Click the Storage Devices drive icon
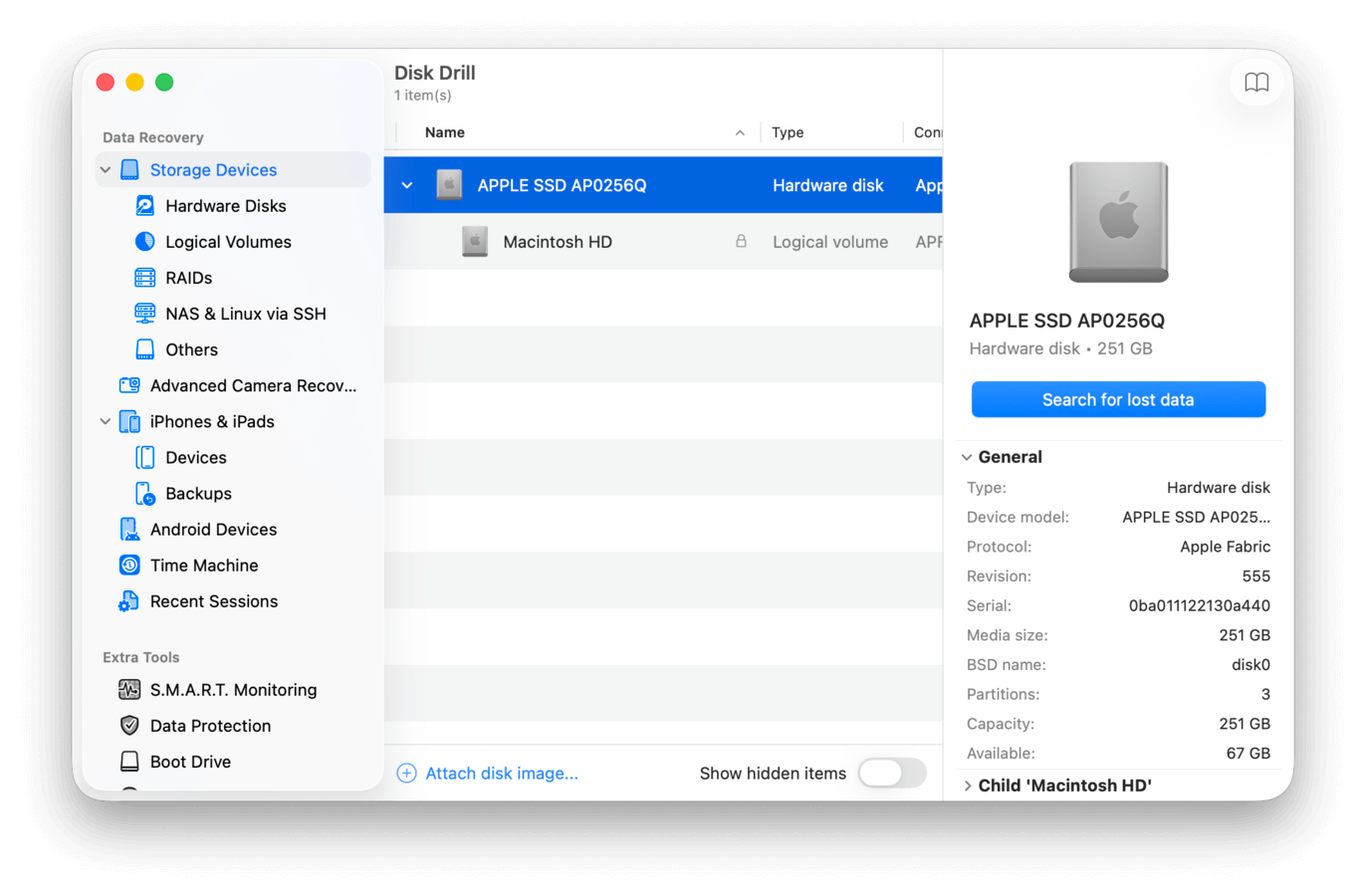Viewport: 1366px width, 896px height. point(129,170)
